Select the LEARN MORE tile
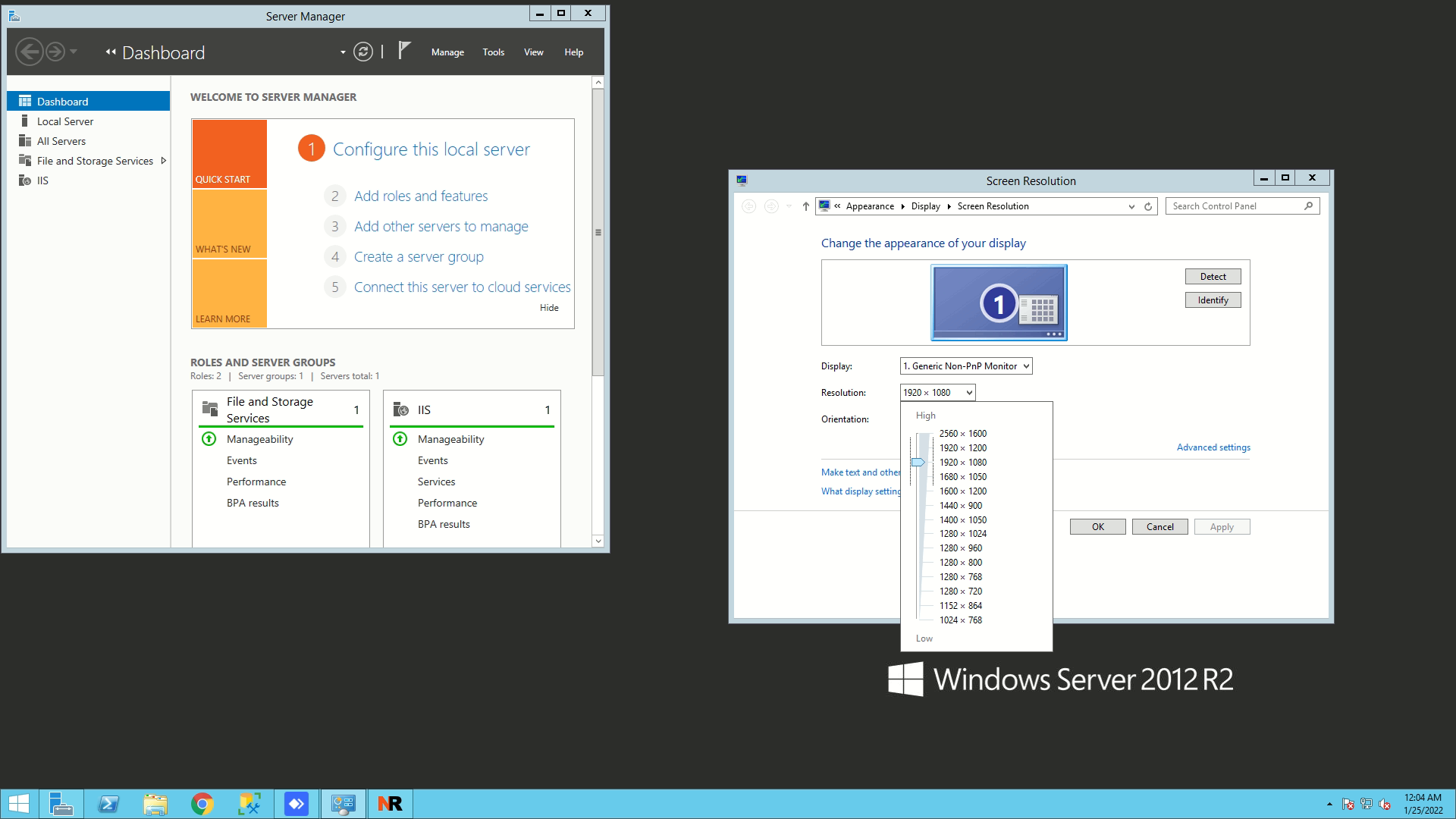Image resolution: width=1456 pixels, height=819 pixels. (x=229, y=293)
